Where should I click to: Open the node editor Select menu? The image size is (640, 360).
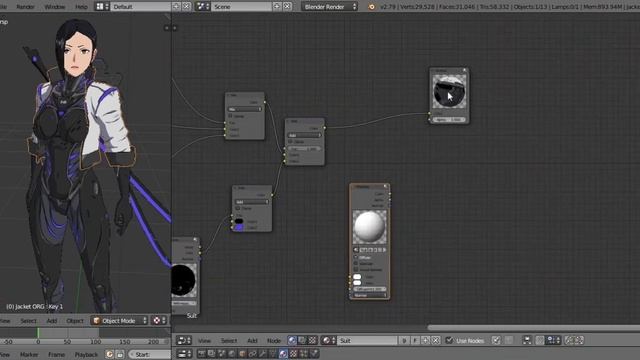point(229,340)
